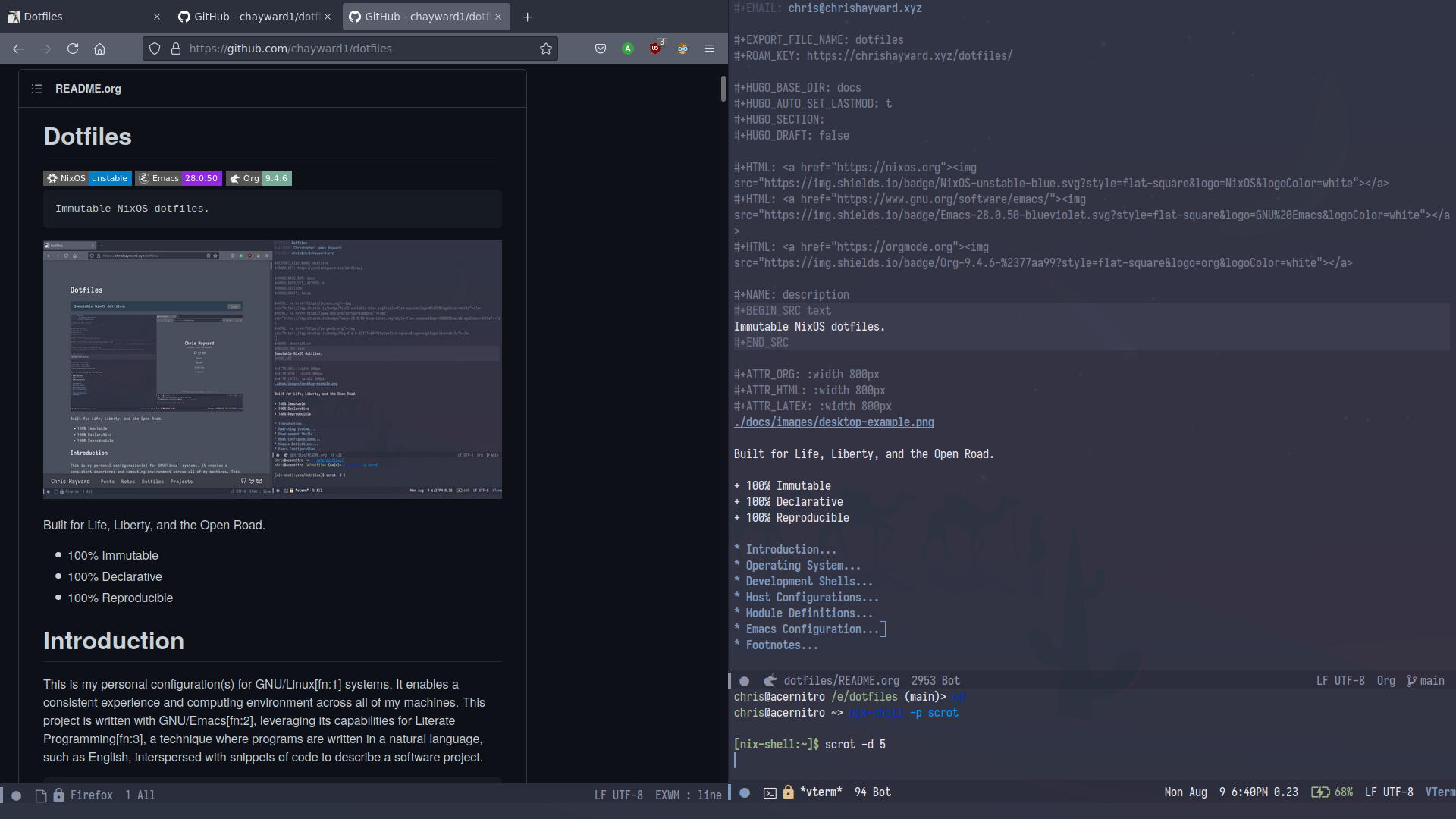1456x819 pixels.
Task: Click the terminal icon in vterm modeline
Action: pos(770,792)
